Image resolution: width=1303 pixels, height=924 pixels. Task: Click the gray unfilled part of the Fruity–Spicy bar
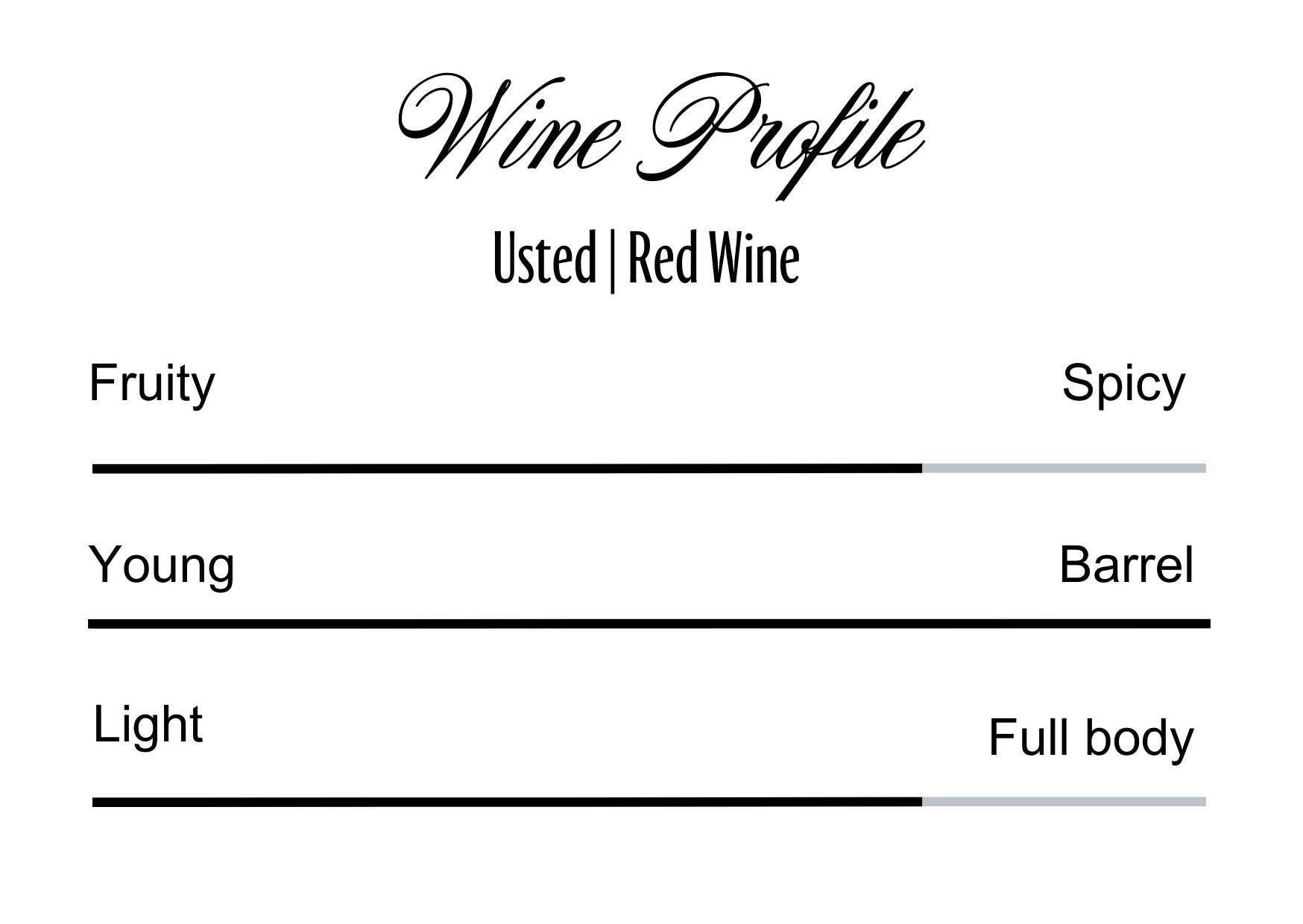(1064, 469)
